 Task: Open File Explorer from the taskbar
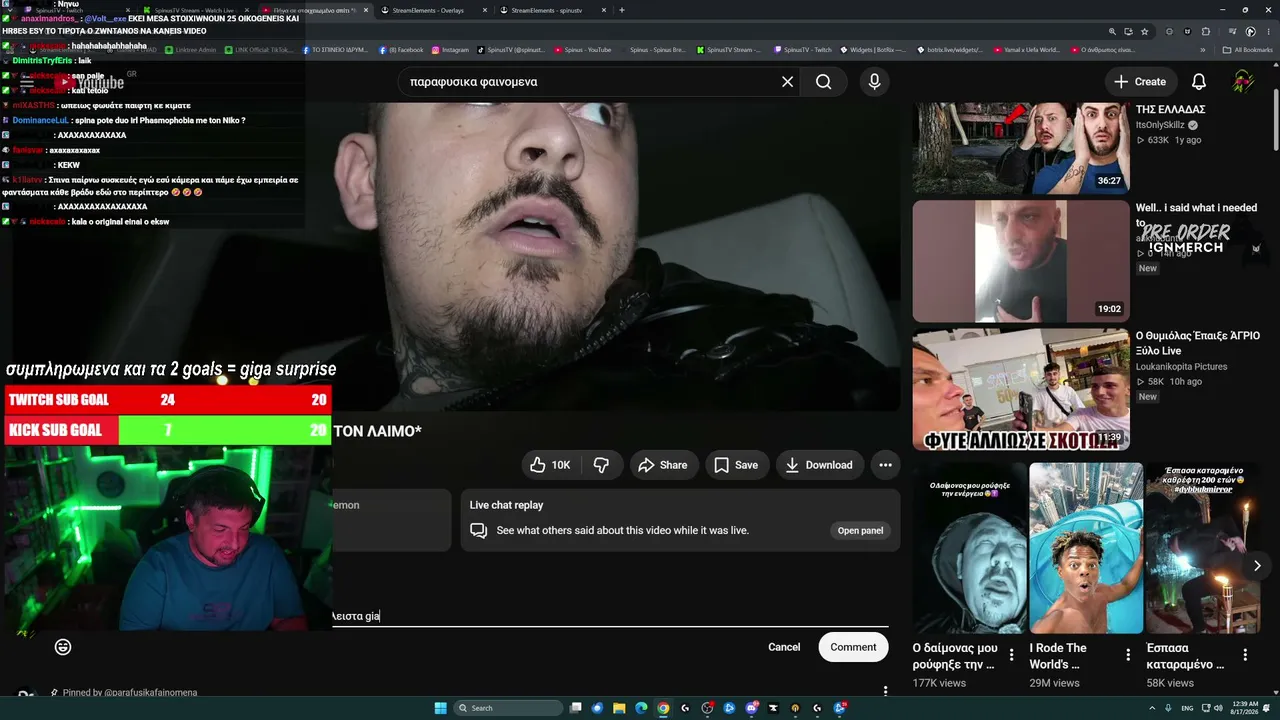pyautogui.click(x=619, y=708)
